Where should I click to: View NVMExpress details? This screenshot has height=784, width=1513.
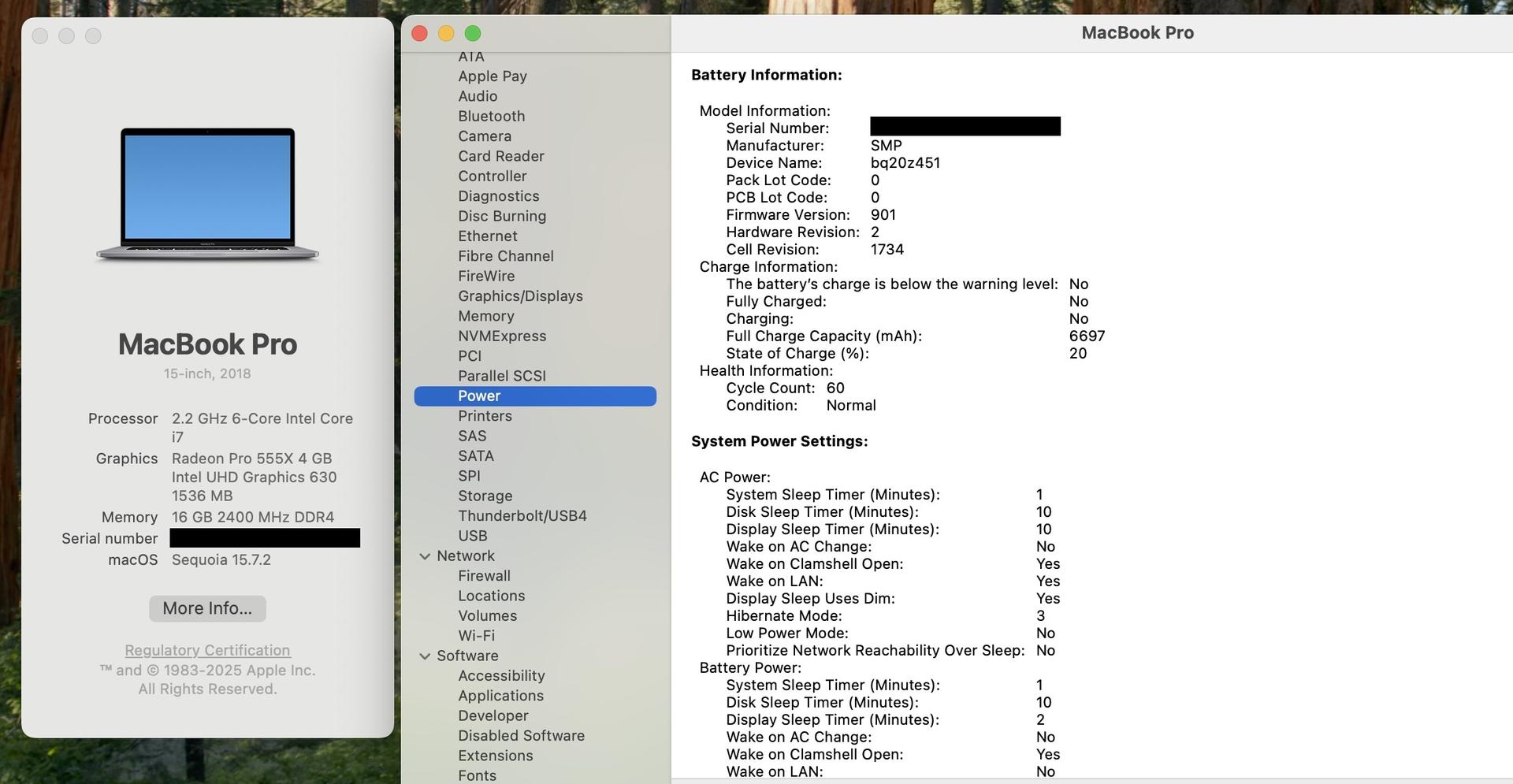coord(502,336)
